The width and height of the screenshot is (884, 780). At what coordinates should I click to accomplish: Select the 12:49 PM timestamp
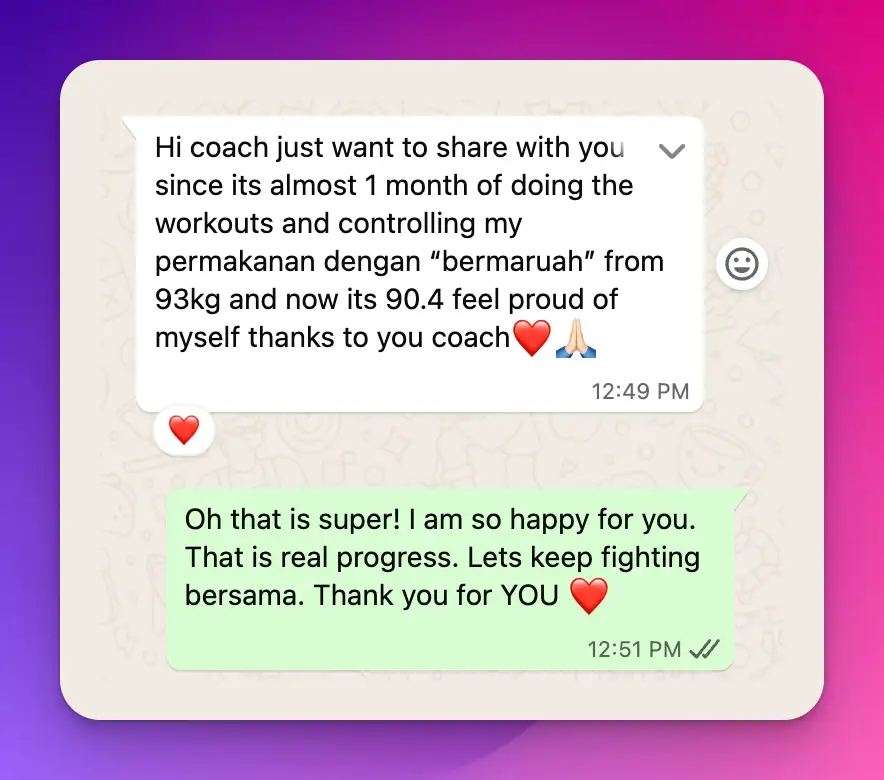(x=640, y=391)
